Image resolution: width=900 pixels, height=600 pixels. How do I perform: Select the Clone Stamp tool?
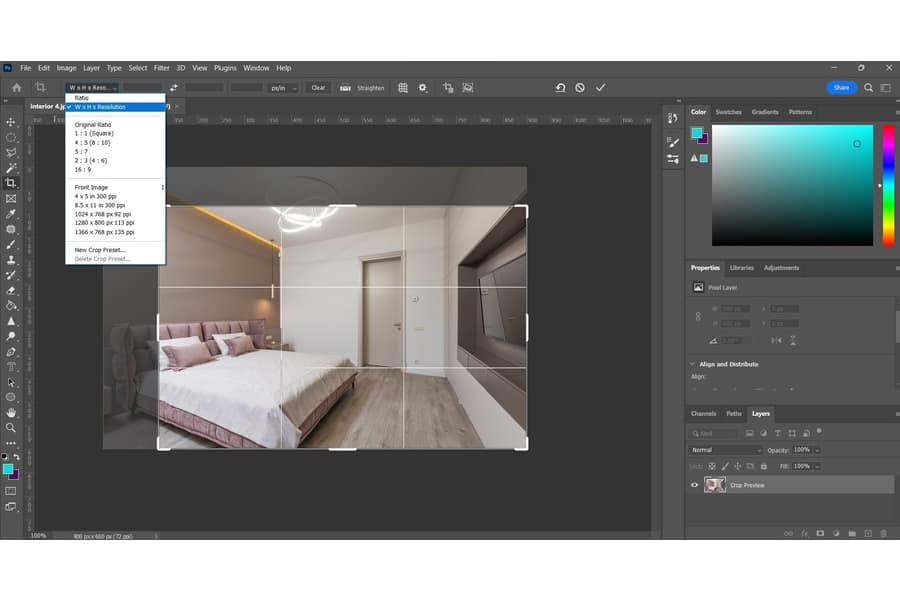pyautogui.click(x=11, y=260)
